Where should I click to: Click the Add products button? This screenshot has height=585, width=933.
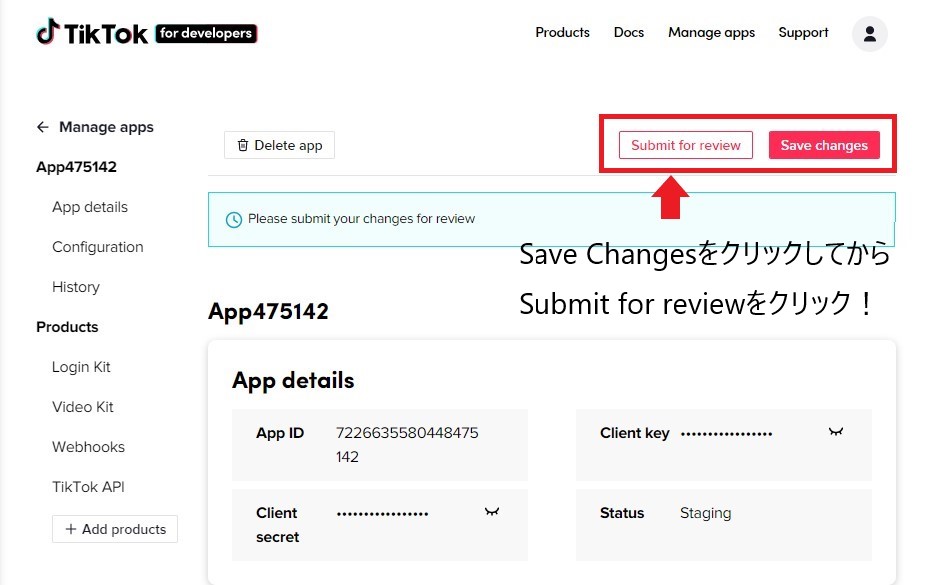pos(115,529)
